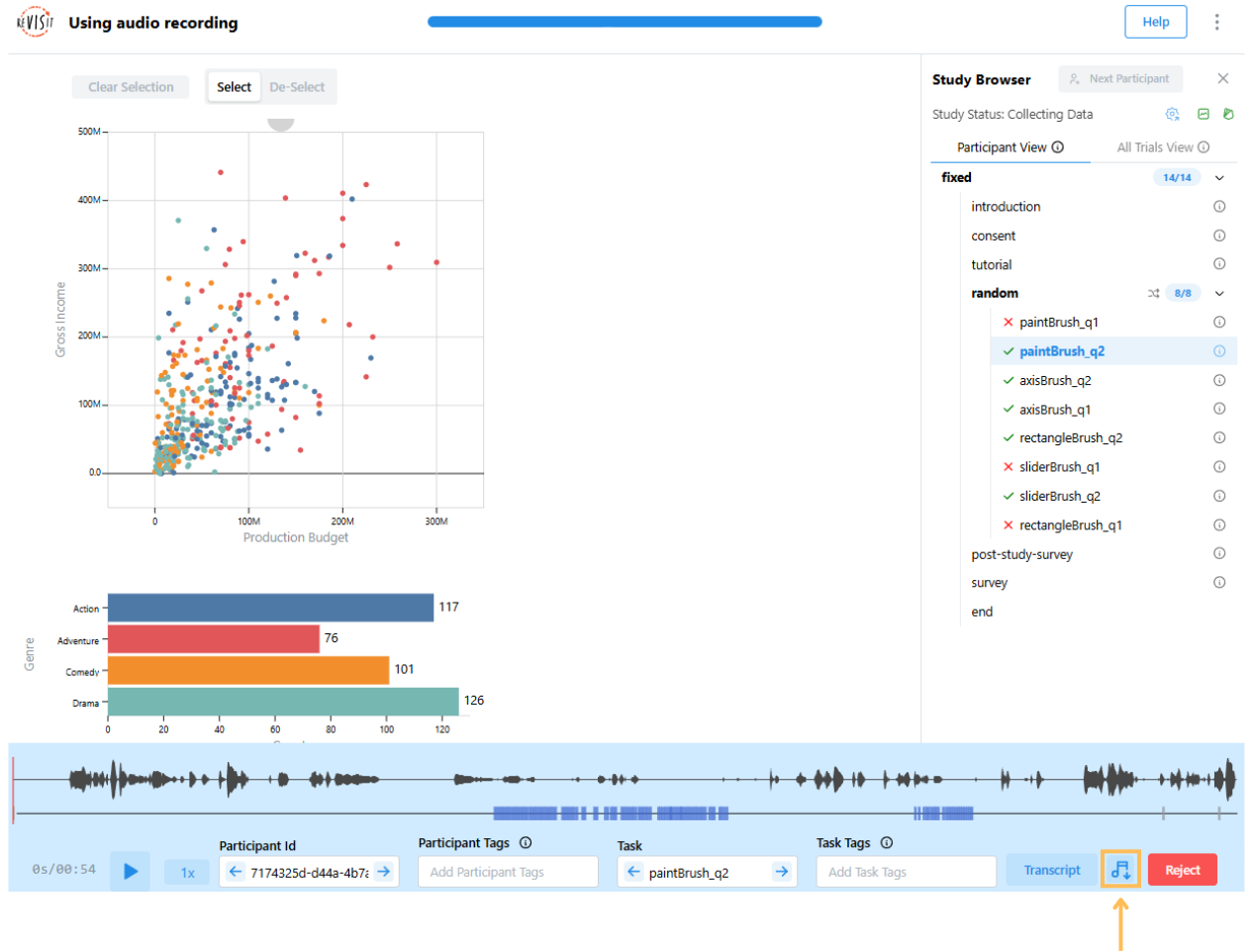Click the info icon next to post-study-survey

click(x=1219, y=554)
